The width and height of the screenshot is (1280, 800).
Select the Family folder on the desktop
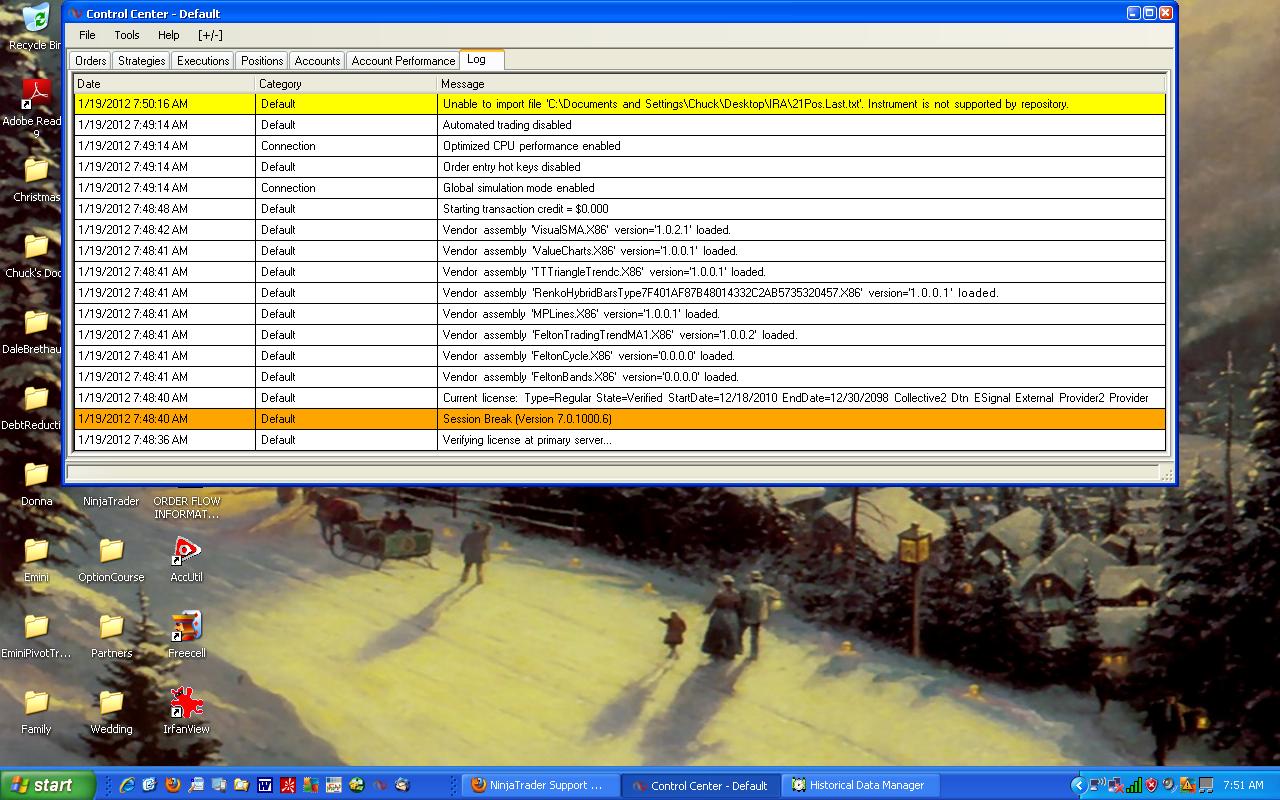click(36, 710)
